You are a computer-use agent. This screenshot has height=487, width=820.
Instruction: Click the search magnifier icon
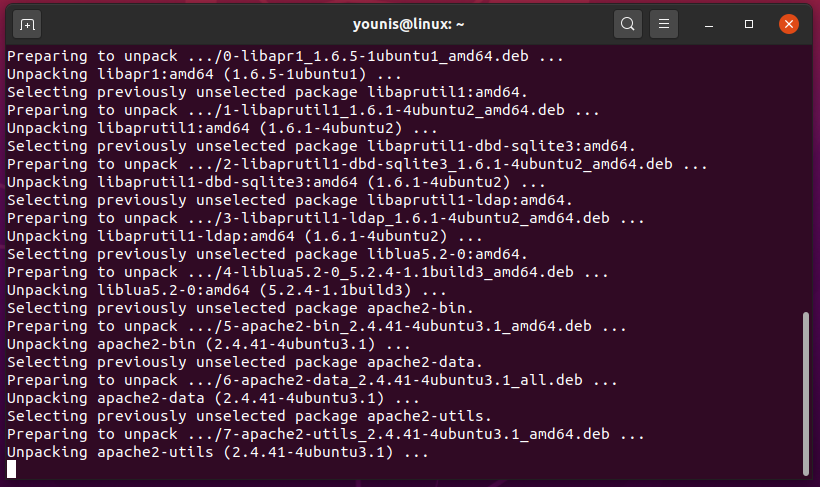[x=627, y=24]
